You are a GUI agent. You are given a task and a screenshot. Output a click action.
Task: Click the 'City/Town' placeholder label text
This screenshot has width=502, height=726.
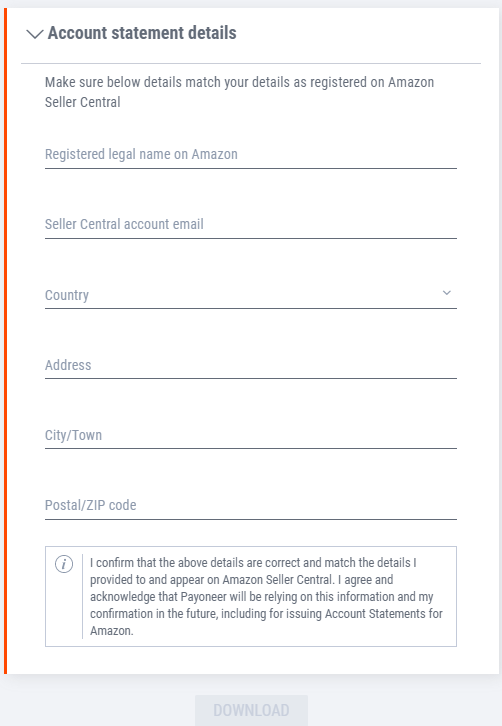(73, 435)
